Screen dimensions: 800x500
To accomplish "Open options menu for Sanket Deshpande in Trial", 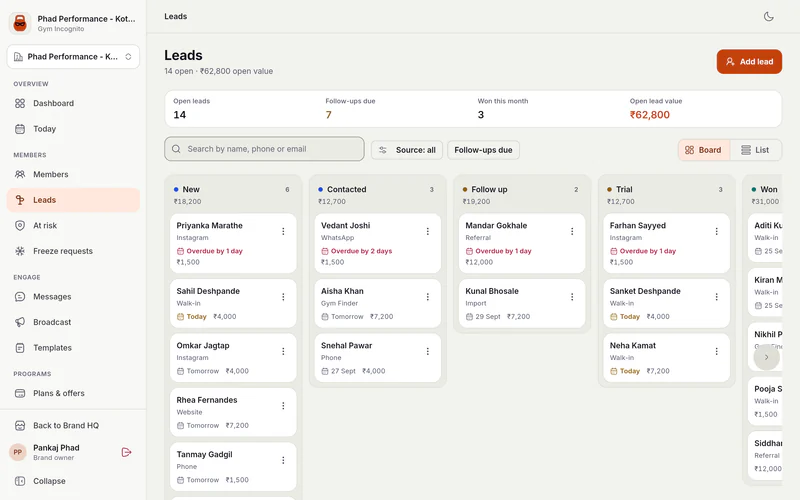I will pos(716,297).
